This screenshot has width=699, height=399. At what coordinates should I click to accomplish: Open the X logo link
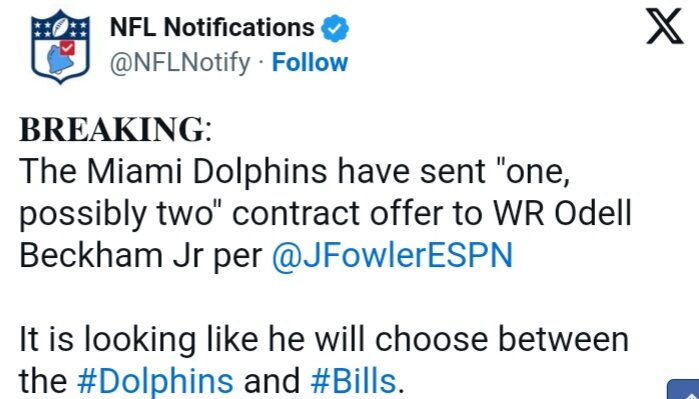click(665, 26)
